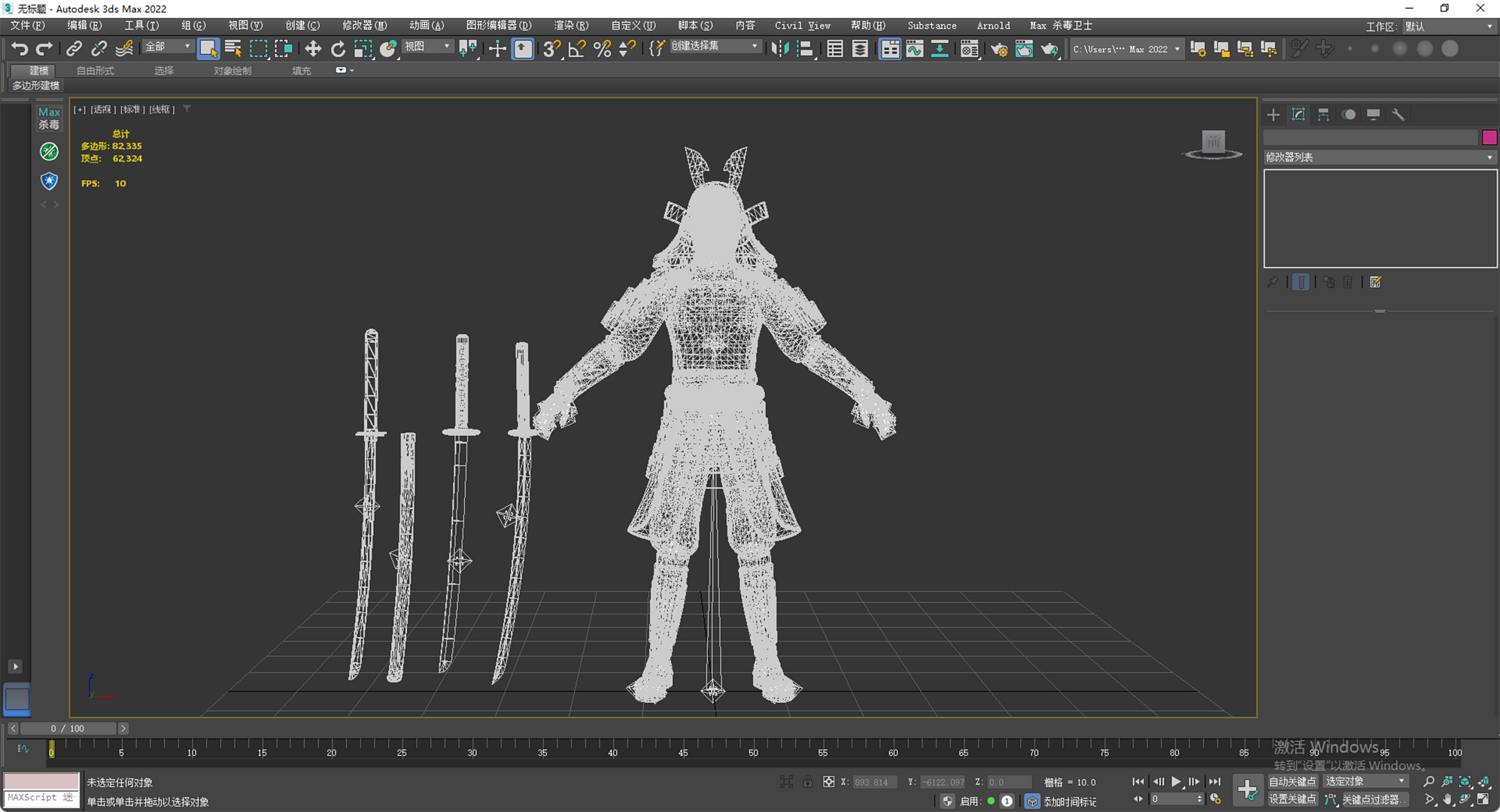
Task: Click the MAXScript listener input field
Action: tap(41, 798)
